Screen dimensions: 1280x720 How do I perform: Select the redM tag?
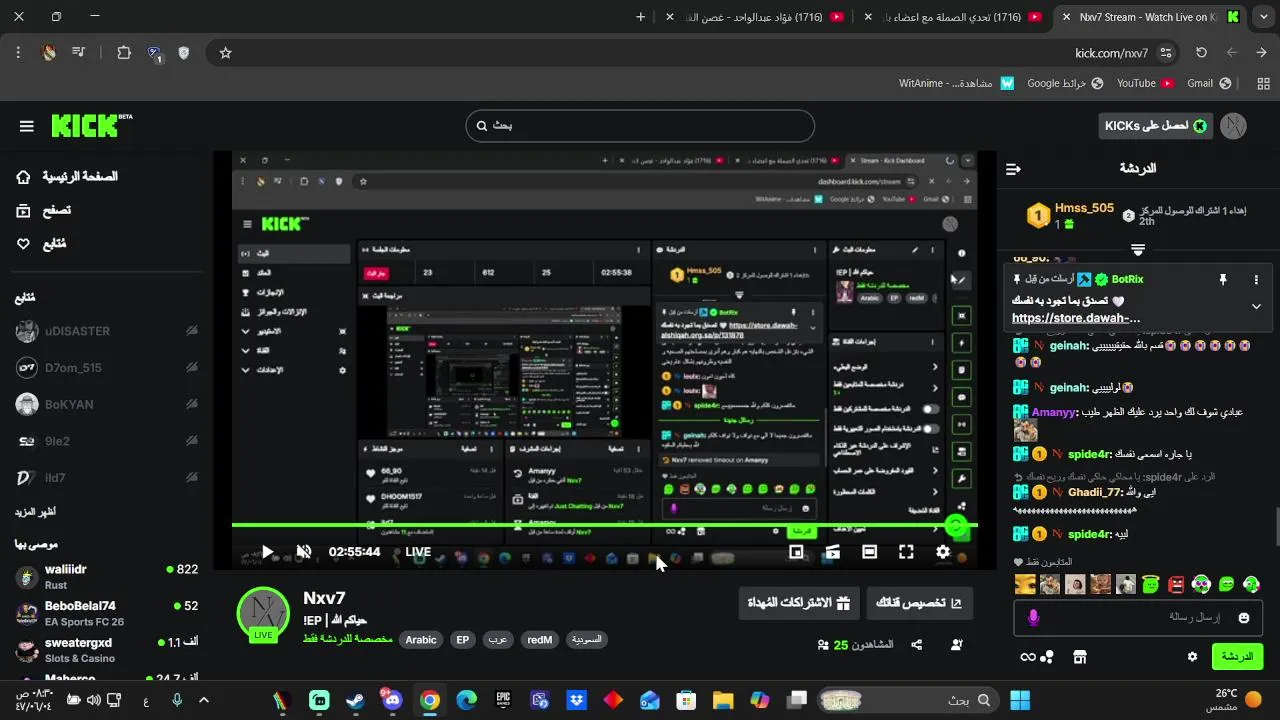(x=540, y=640)
